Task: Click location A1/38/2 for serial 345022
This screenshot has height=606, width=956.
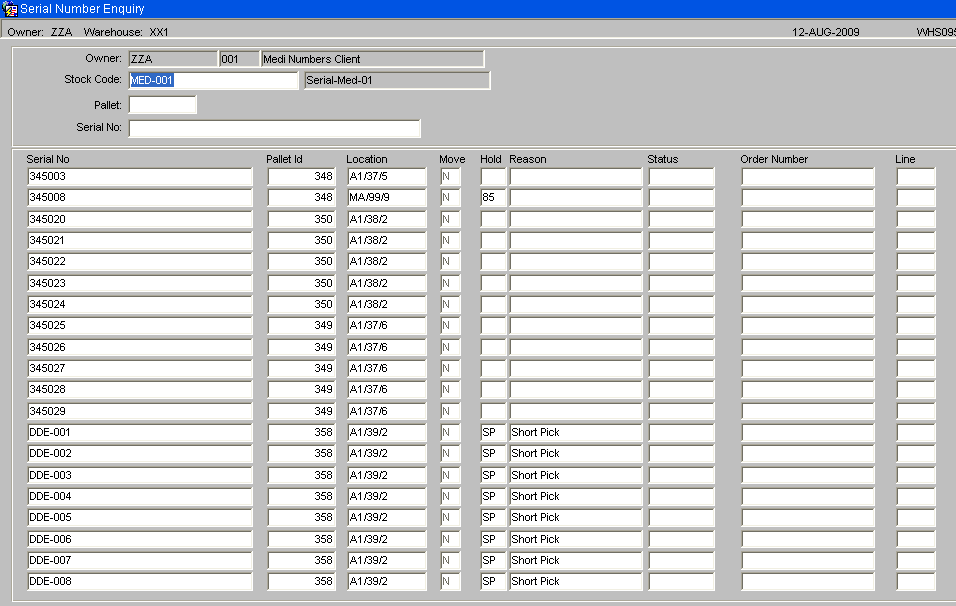Action: point(387,262)
